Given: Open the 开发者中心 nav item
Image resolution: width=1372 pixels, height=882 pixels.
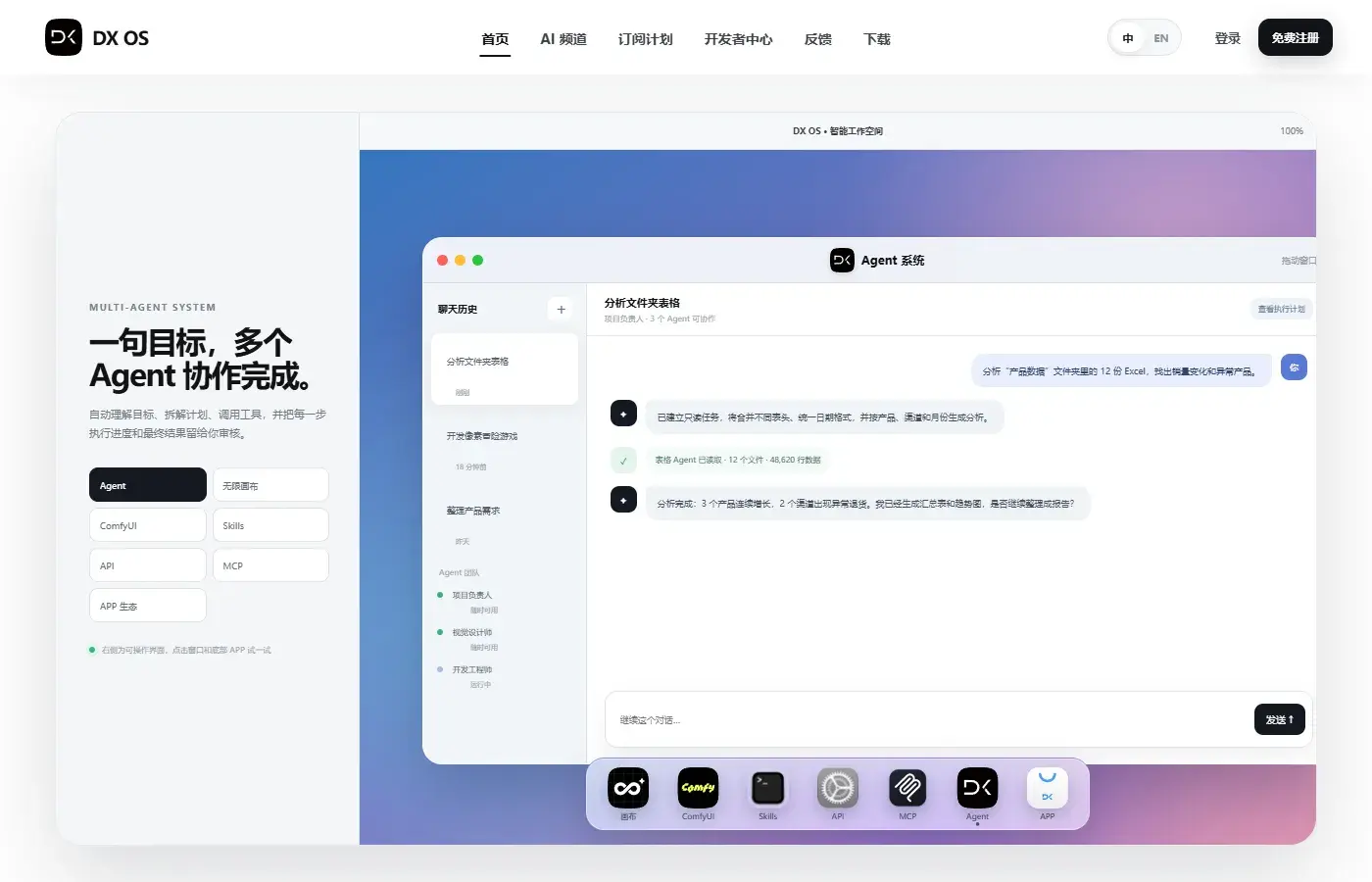Looking at the screenshot, I should coord(738,39).
